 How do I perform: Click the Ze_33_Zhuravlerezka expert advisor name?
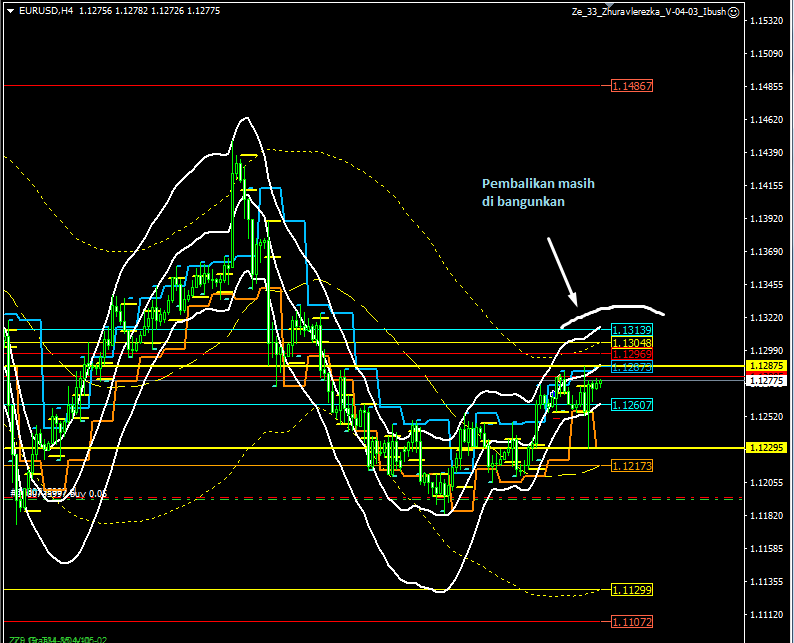(x=647, y=12)
